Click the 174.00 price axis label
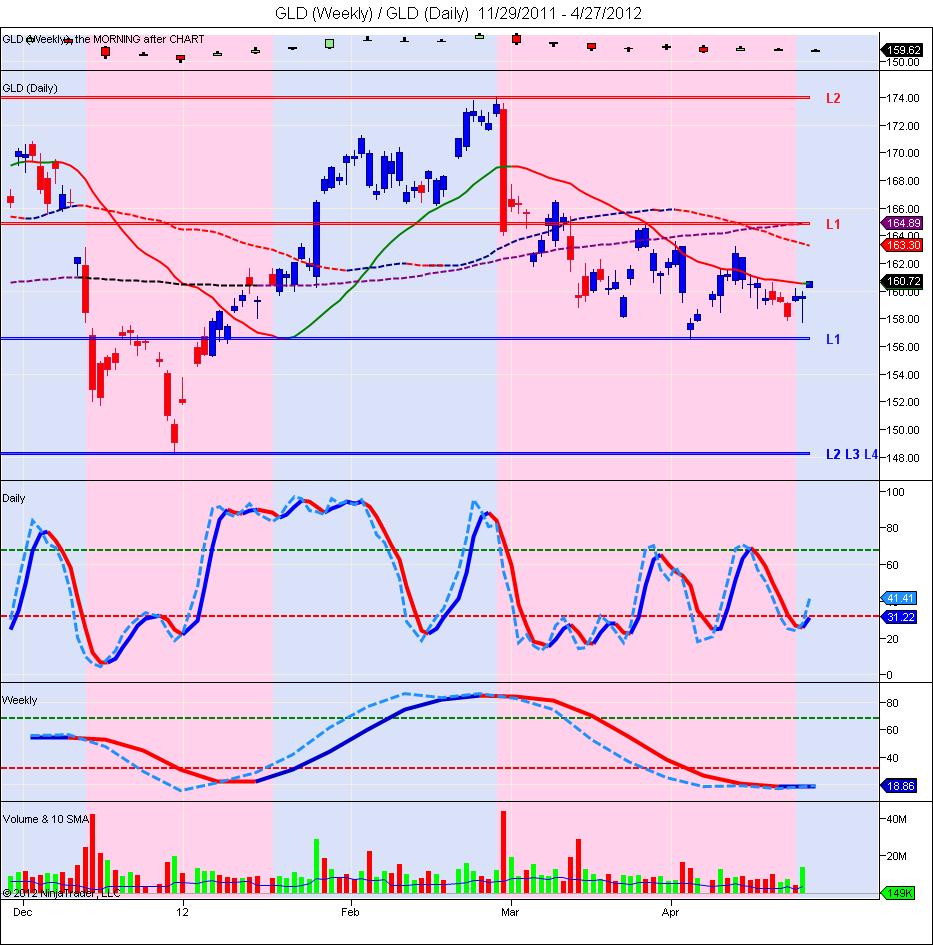This screenshot has height=945, width=933. (903, 98)
